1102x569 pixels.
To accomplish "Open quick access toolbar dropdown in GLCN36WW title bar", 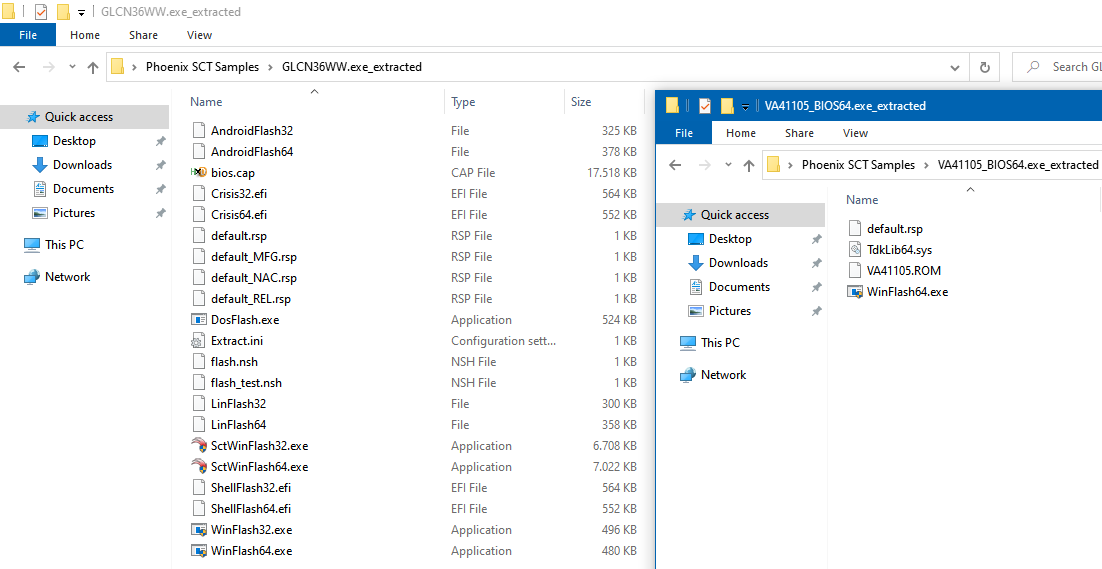I will [82, 13].
